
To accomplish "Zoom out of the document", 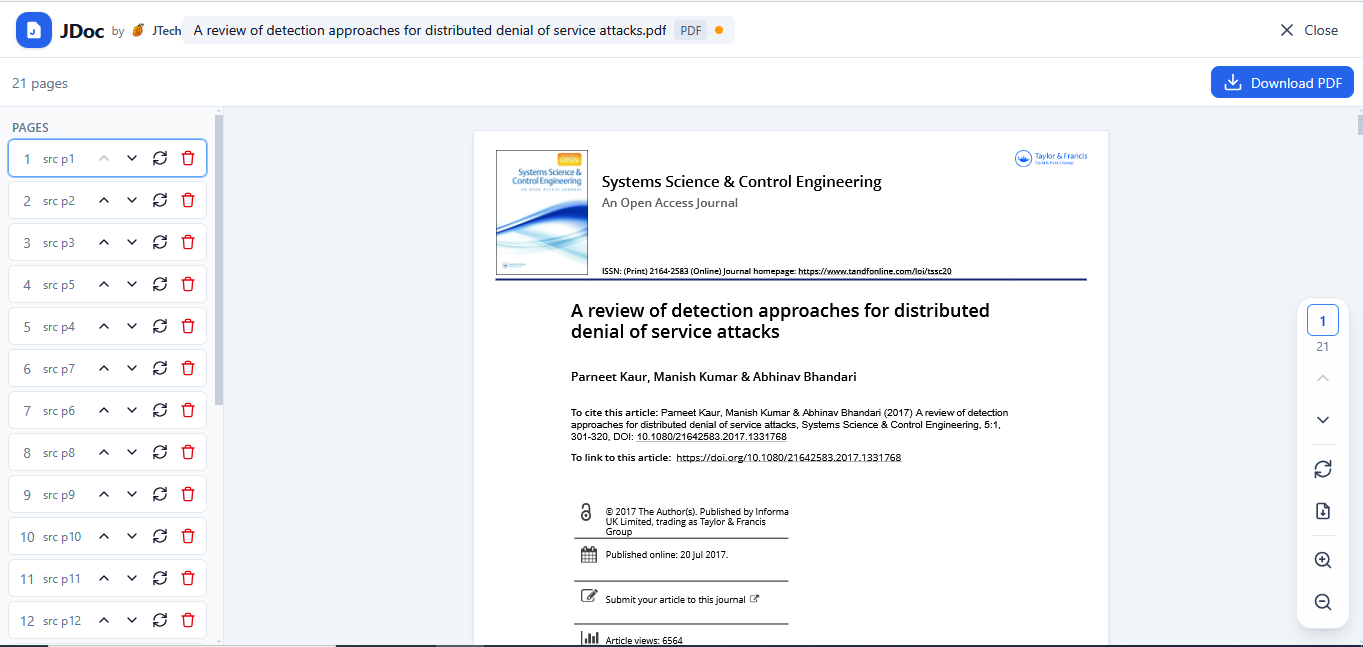I will click(1323, 602).
